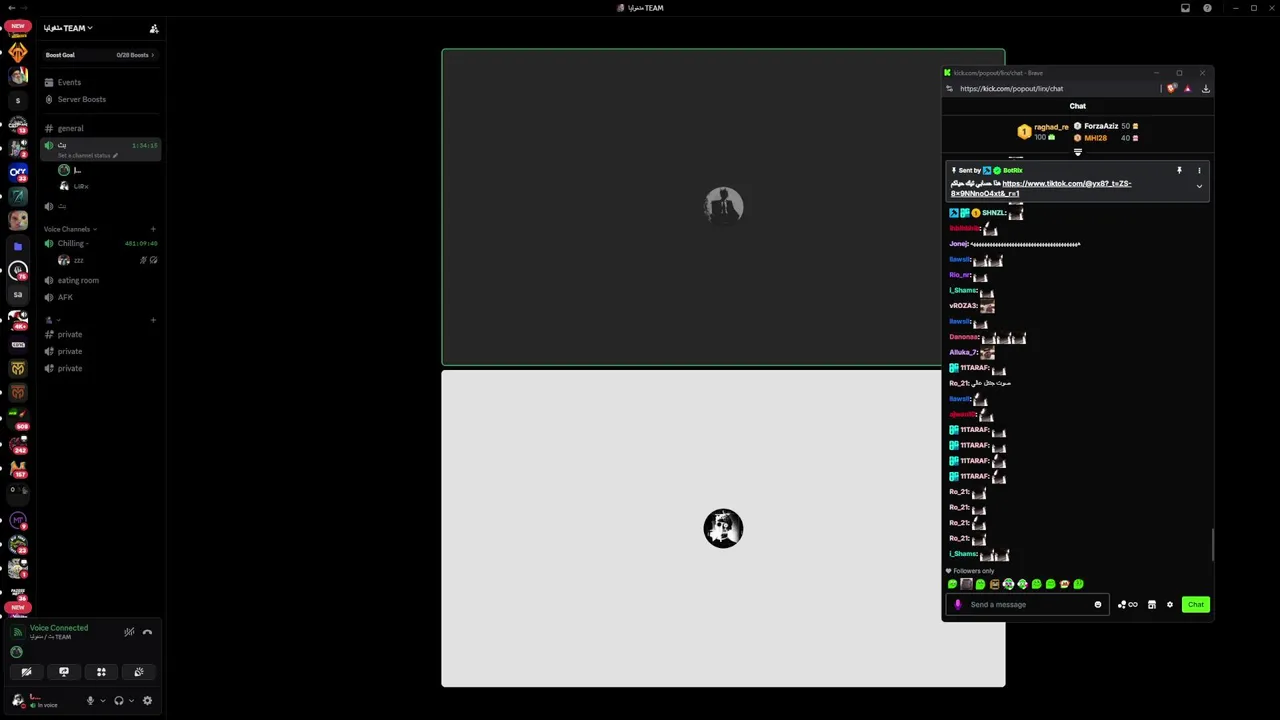Add a channel to the private category

(x=153, y=320)
